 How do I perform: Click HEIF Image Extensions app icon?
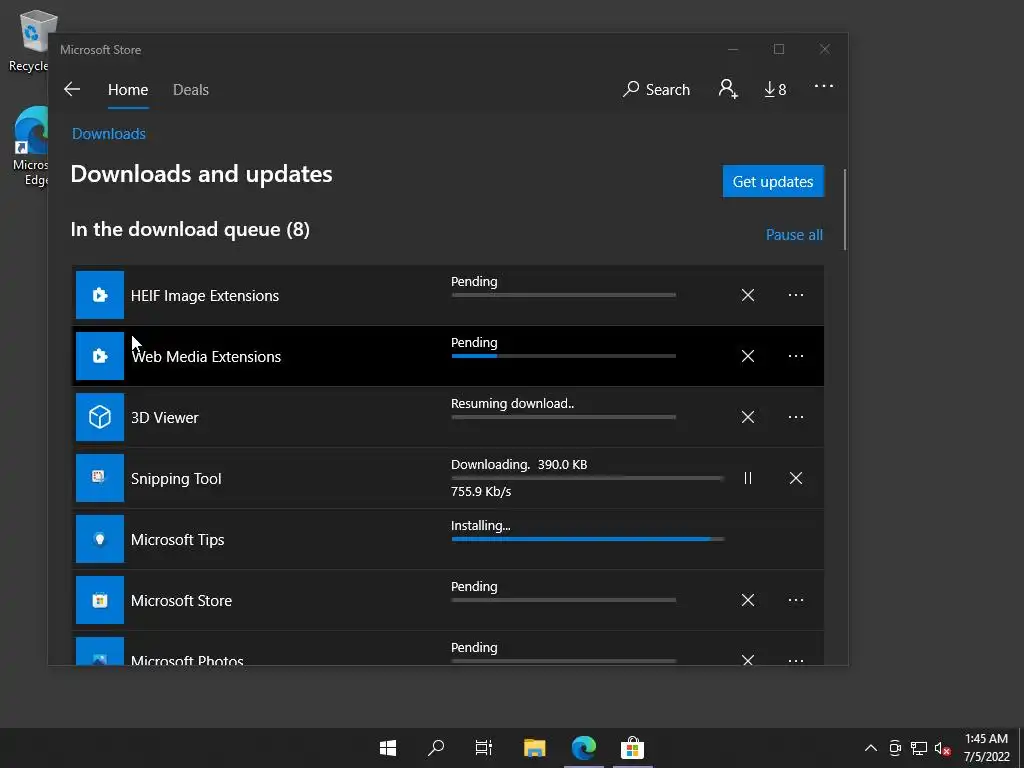point(100,295)
